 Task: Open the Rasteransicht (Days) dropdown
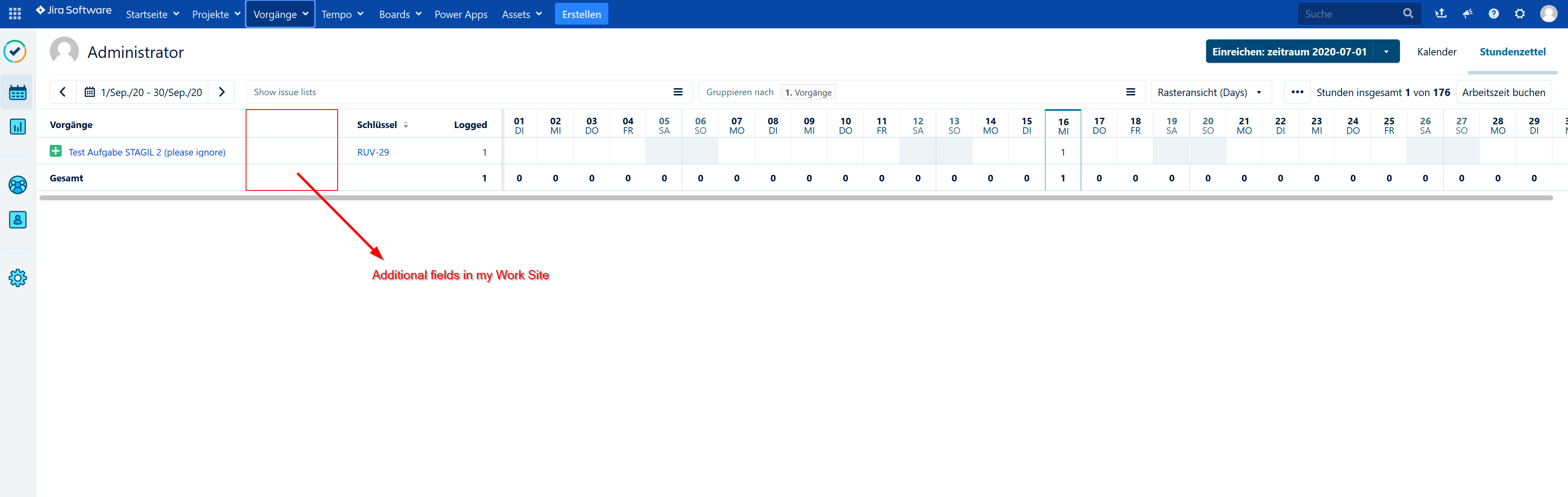coord(1210,92)
